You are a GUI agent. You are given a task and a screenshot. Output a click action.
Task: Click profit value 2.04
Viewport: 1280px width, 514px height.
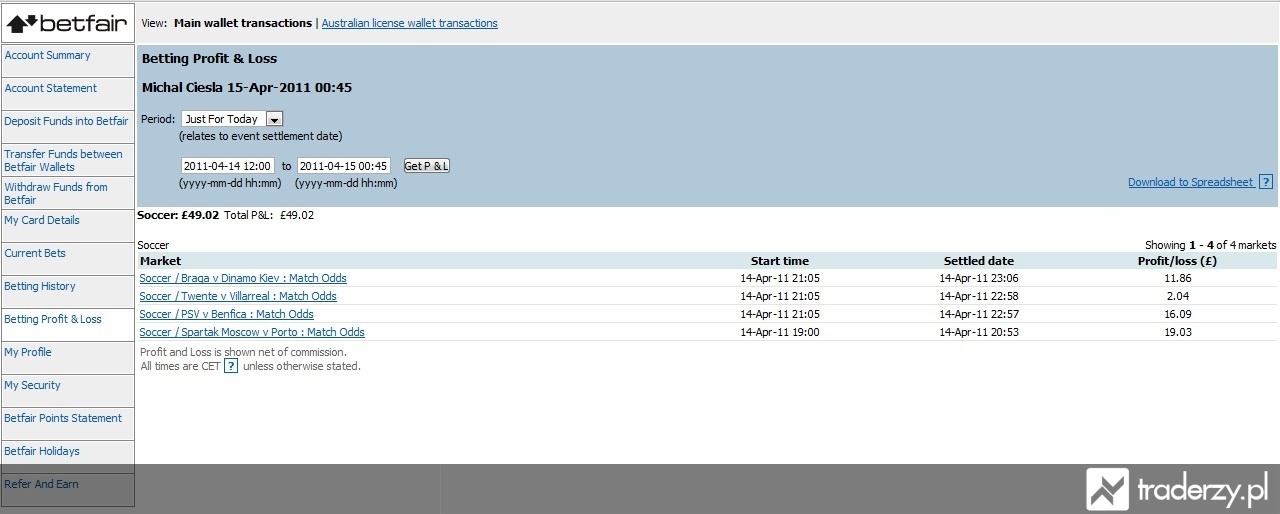[x=1178, y=296]
